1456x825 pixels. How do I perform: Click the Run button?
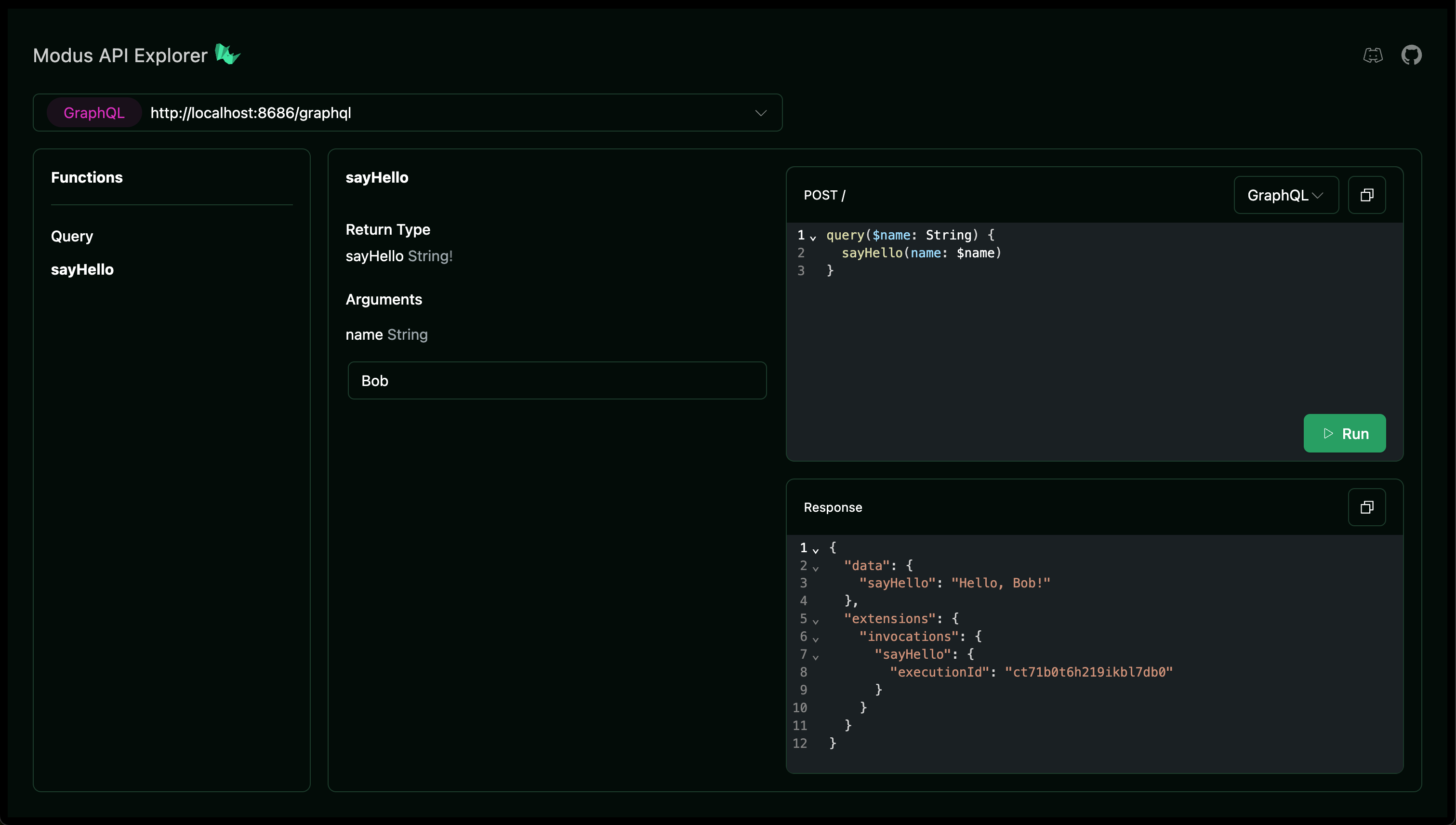click(x=1344, y=434)
